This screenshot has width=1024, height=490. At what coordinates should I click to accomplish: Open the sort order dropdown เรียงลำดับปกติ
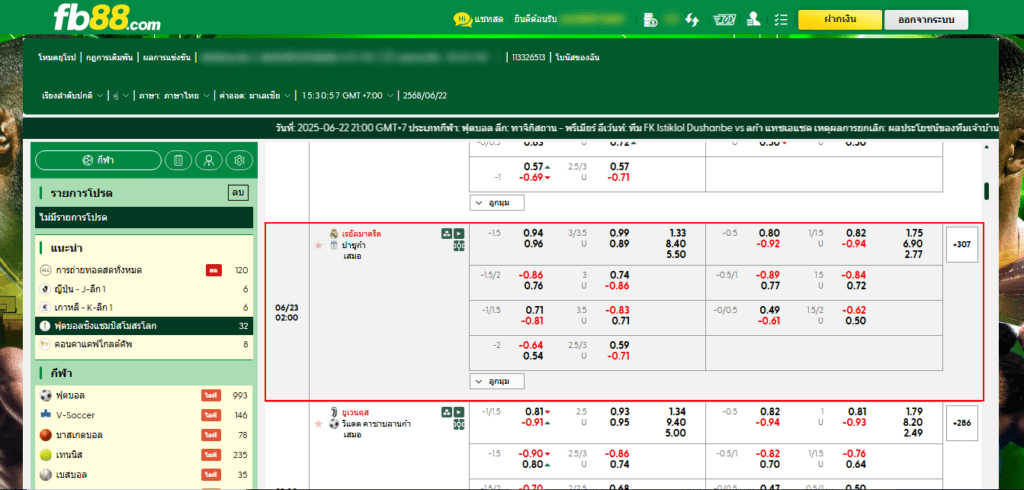tap(72, 95)
